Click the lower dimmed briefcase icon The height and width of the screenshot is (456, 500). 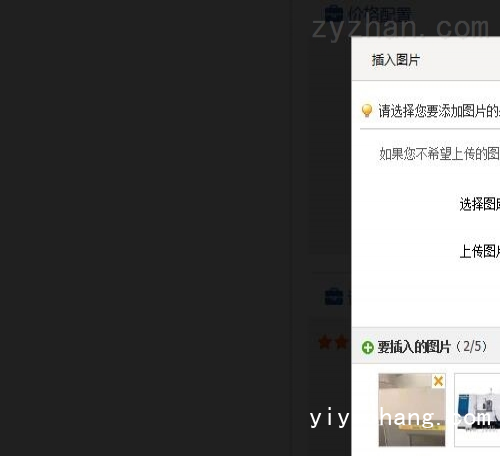pyautogui.click(x=334, y=296)
